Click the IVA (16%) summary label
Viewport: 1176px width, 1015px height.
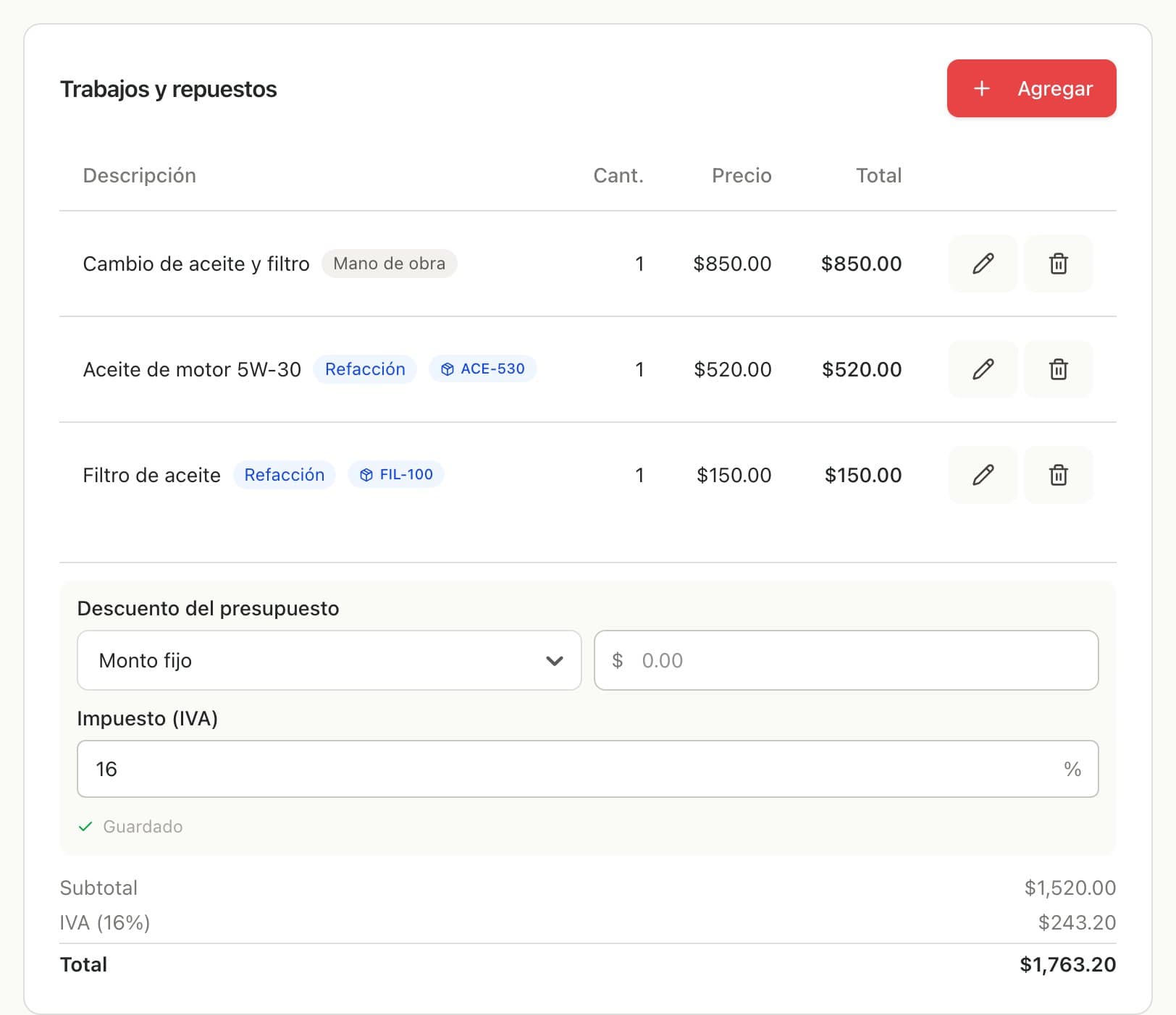pos(105,923)
